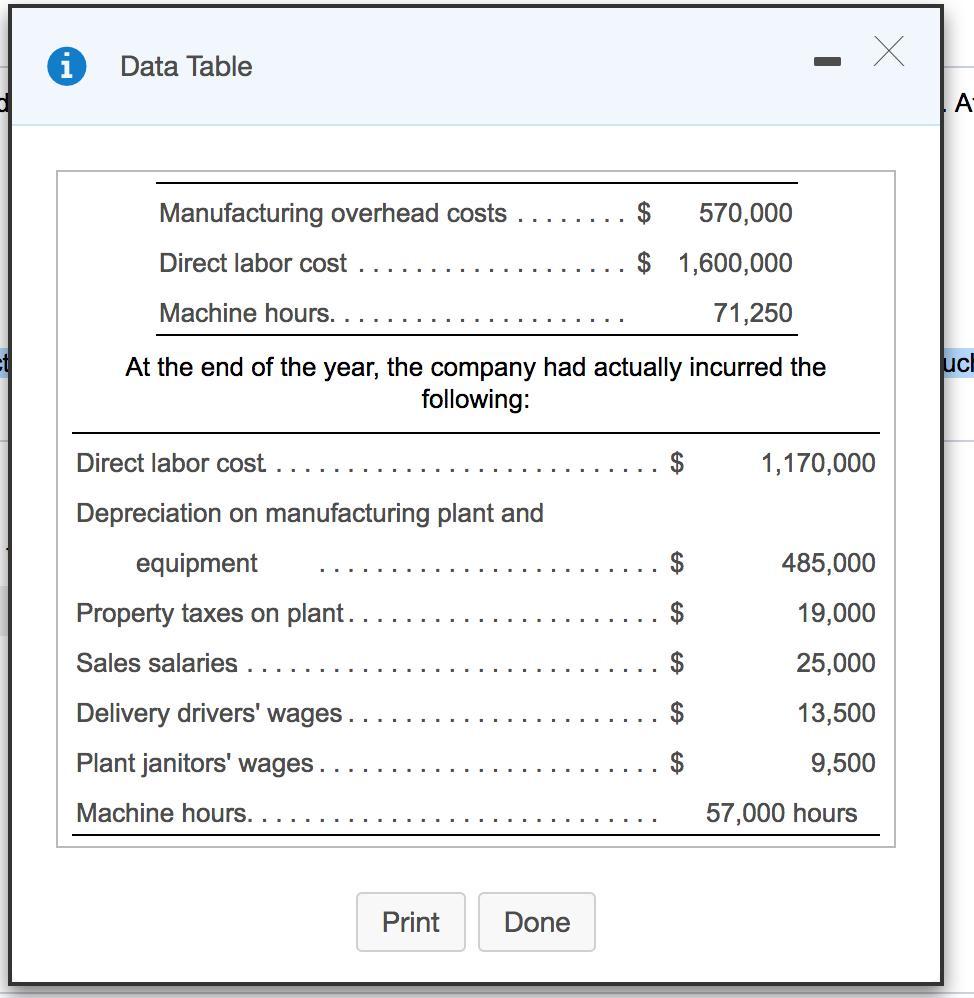Close the Data Table dialog with X
The image size is (974, 998).
[x=888, y=51]
